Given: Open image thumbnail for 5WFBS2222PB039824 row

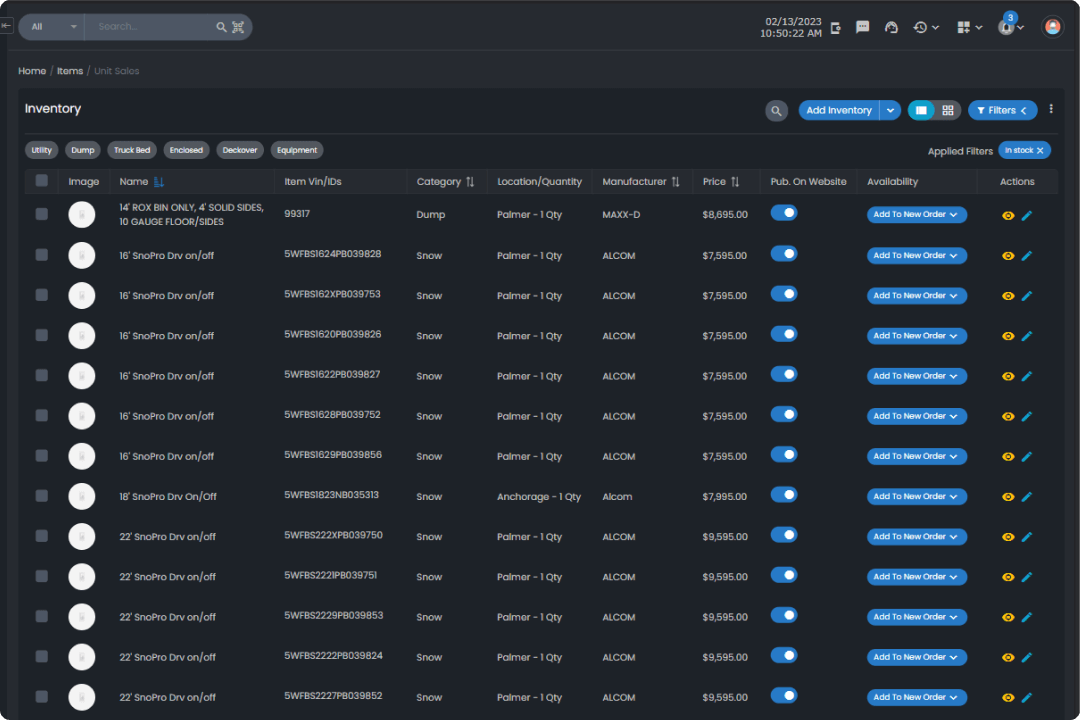Looking at the screenshot, I should (x=82, y=657).
